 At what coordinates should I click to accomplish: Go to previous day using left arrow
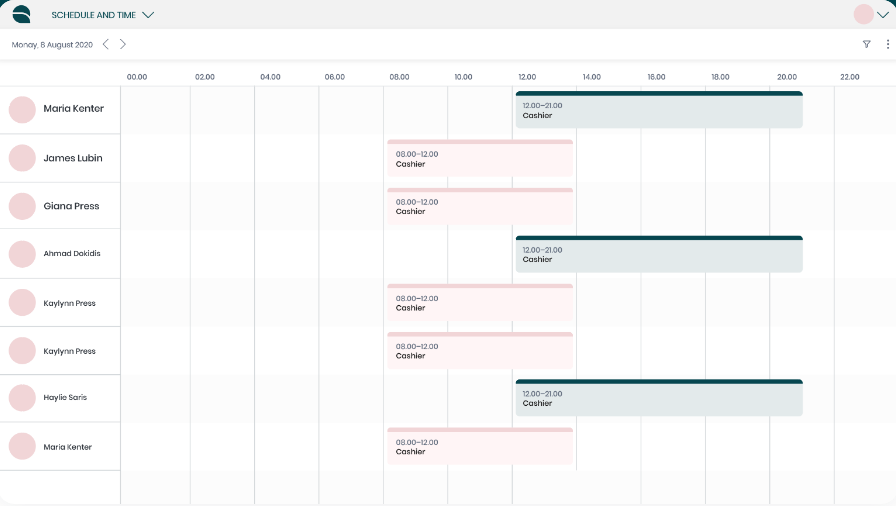[106, 44]
